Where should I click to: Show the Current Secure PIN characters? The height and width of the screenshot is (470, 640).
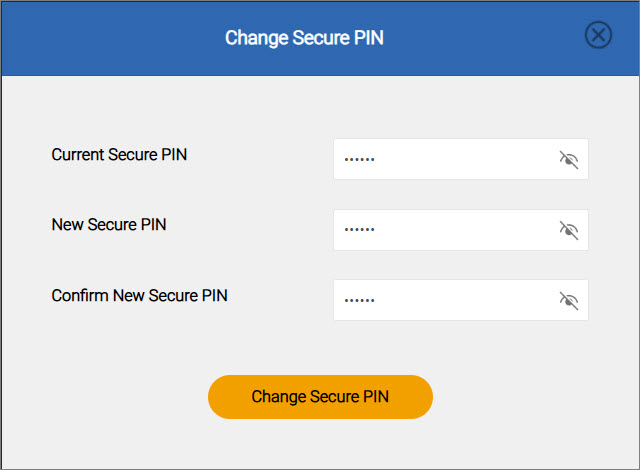569,160
